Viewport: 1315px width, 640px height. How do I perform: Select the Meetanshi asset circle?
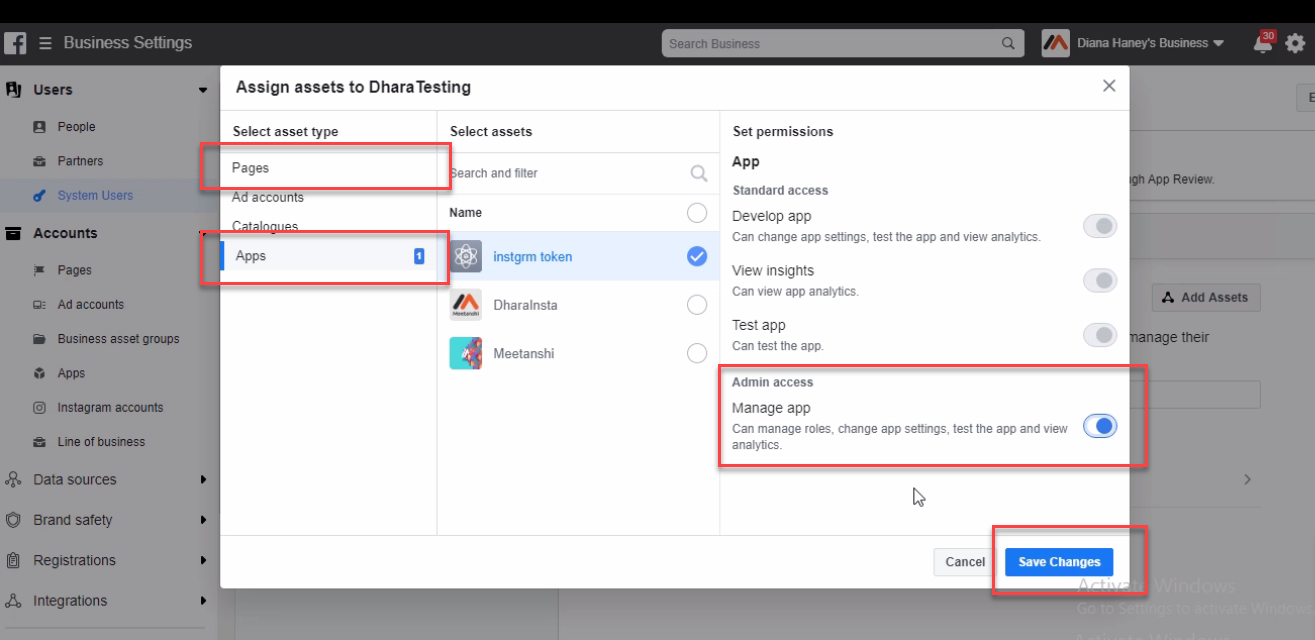coord(697,353)
